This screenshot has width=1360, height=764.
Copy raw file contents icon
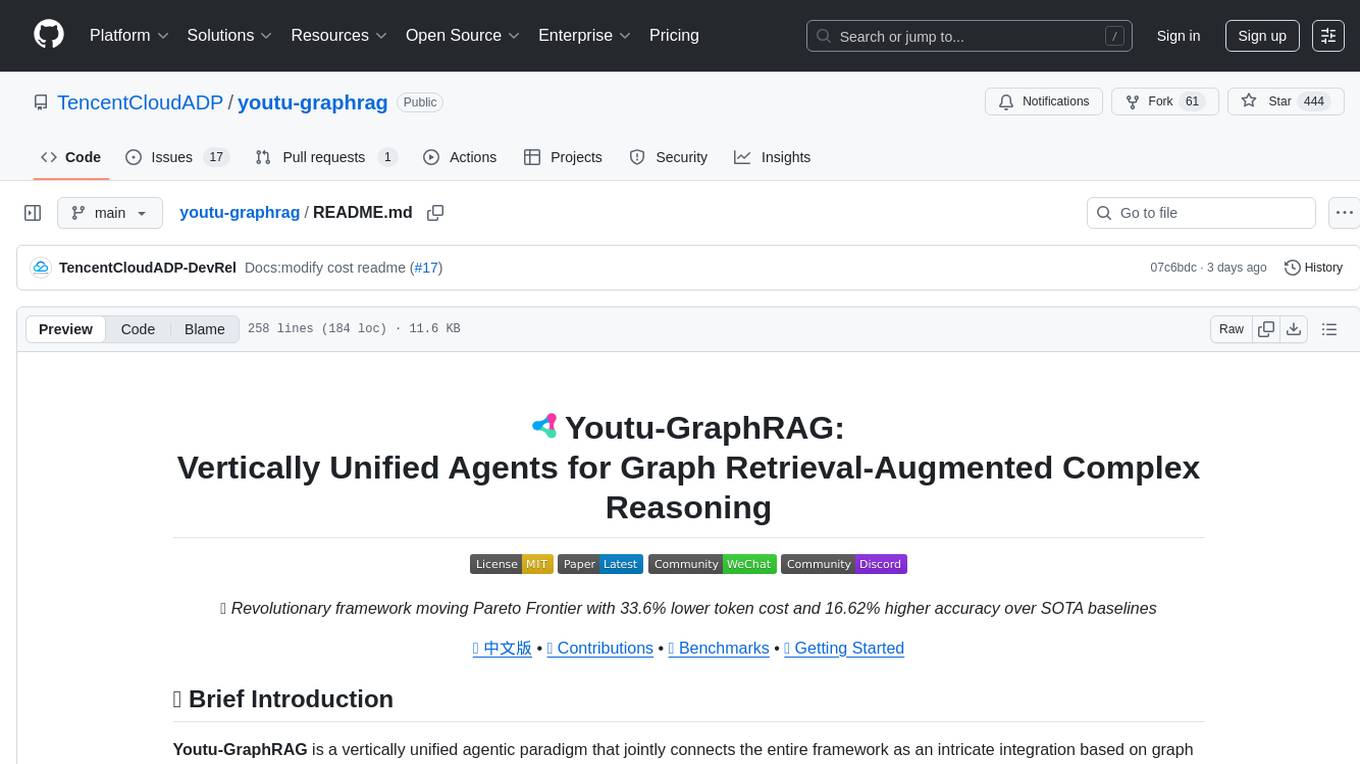[x=1267, y=329]
